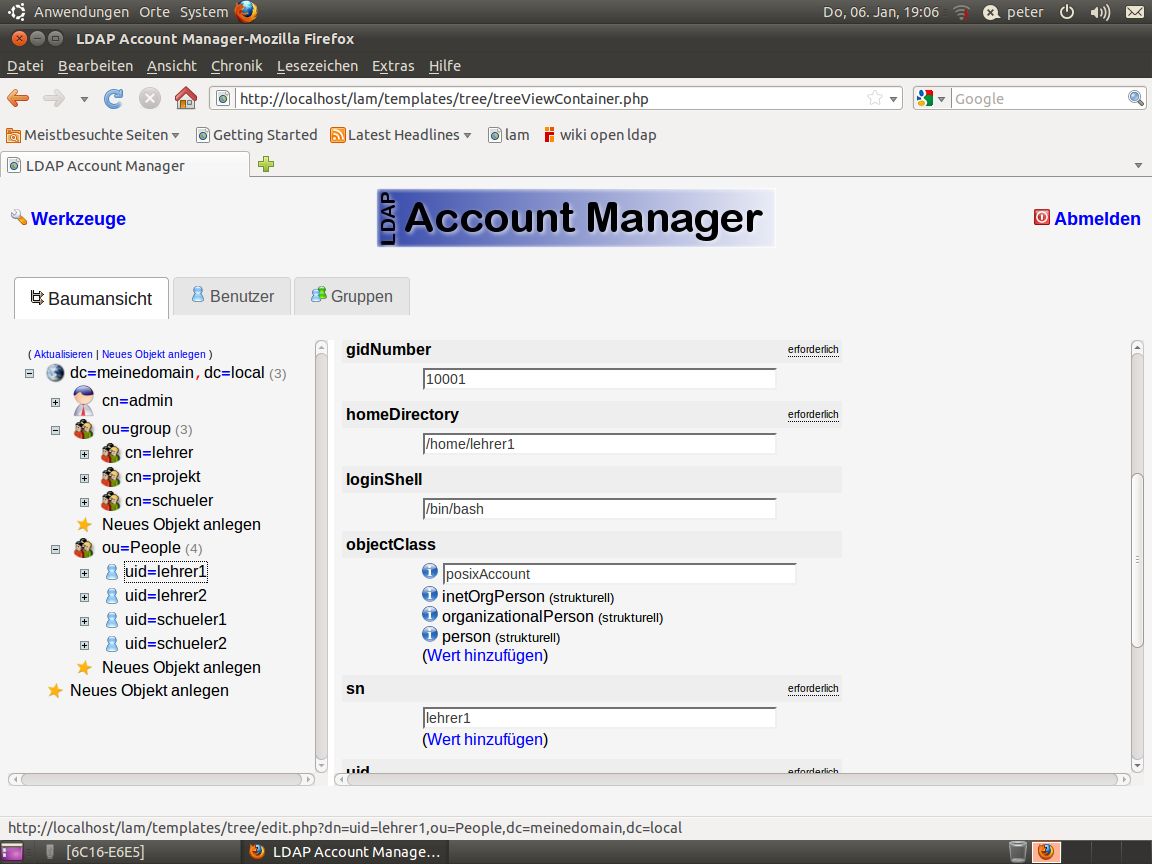This screenshot has width=1152, height=864.
Task: Switch to the Gruppen tab
Action: (x=351, y=296)
